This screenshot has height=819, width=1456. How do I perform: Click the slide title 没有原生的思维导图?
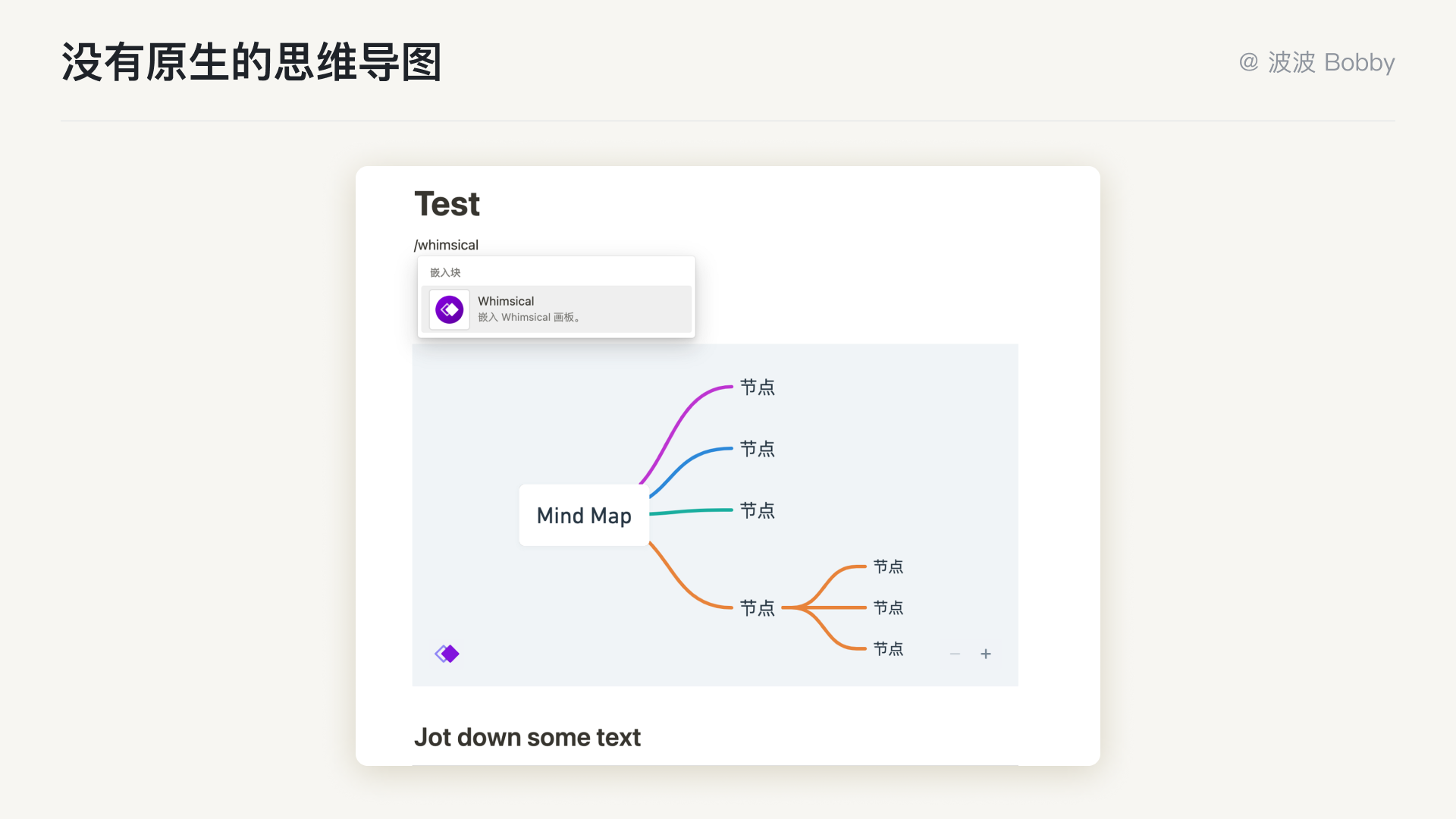click(x=251, y=62)
